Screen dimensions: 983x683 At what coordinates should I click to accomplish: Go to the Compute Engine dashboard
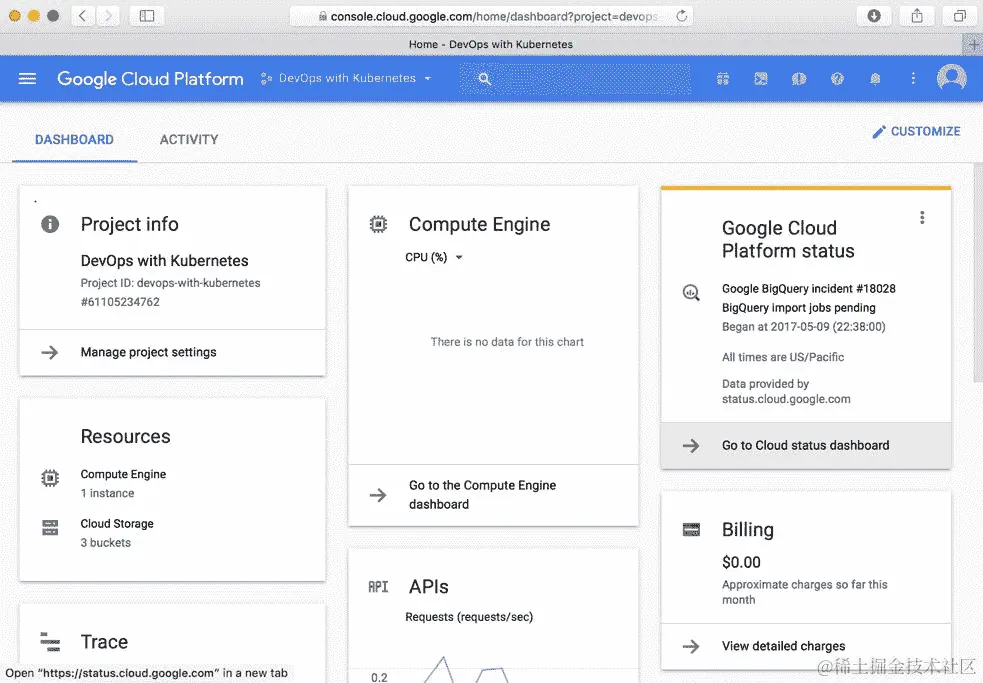483,495
